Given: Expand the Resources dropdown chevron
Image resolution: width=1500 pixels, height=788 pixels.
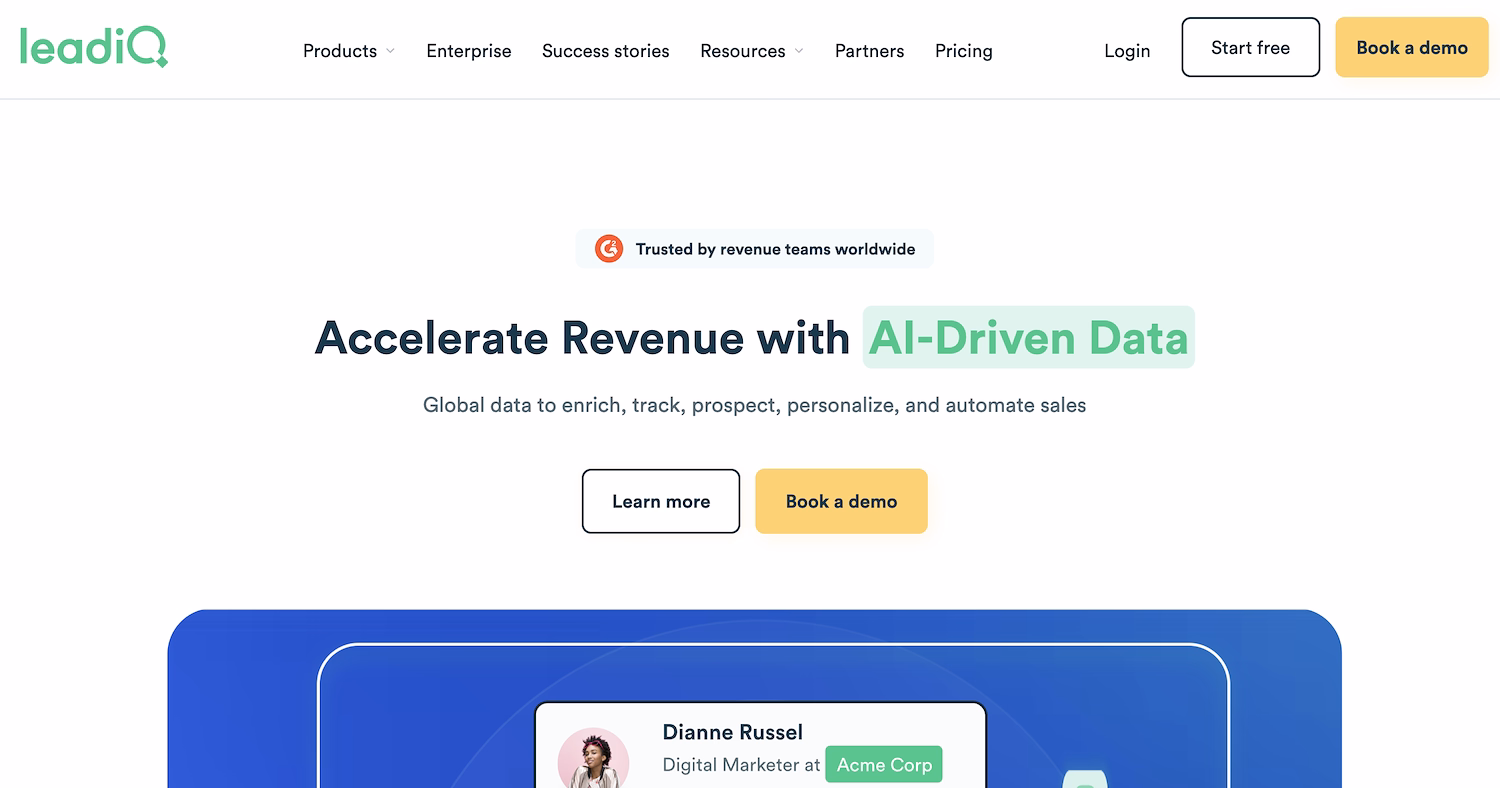Looking at the screenshot, I should point(799,51).
